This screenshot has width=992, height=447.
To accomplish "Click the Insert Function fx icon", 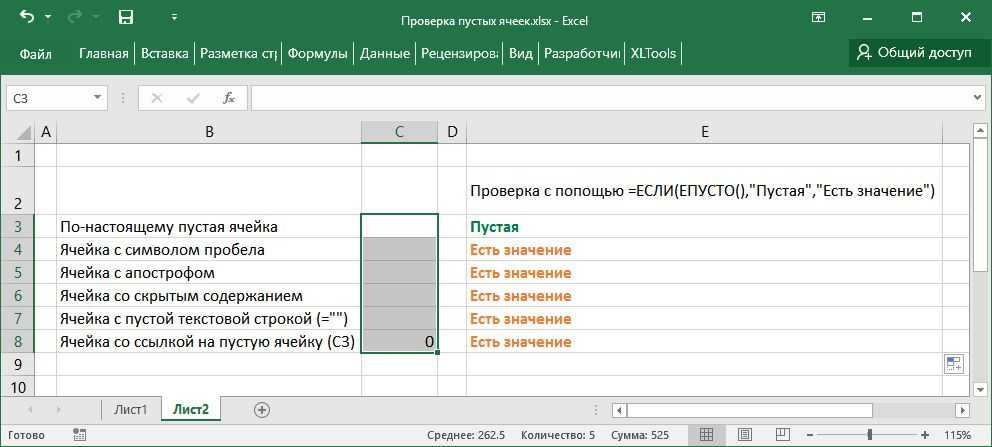I will tap(229, 98).
